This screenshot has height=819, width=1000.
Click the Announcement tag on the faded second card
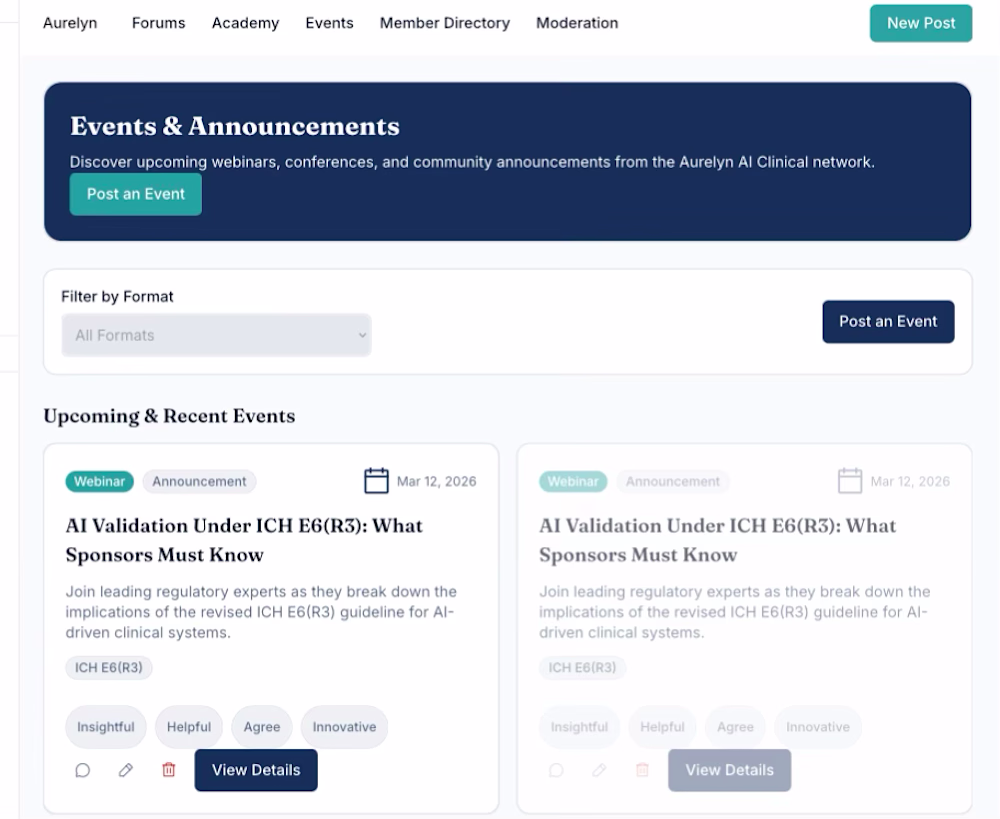673,481
